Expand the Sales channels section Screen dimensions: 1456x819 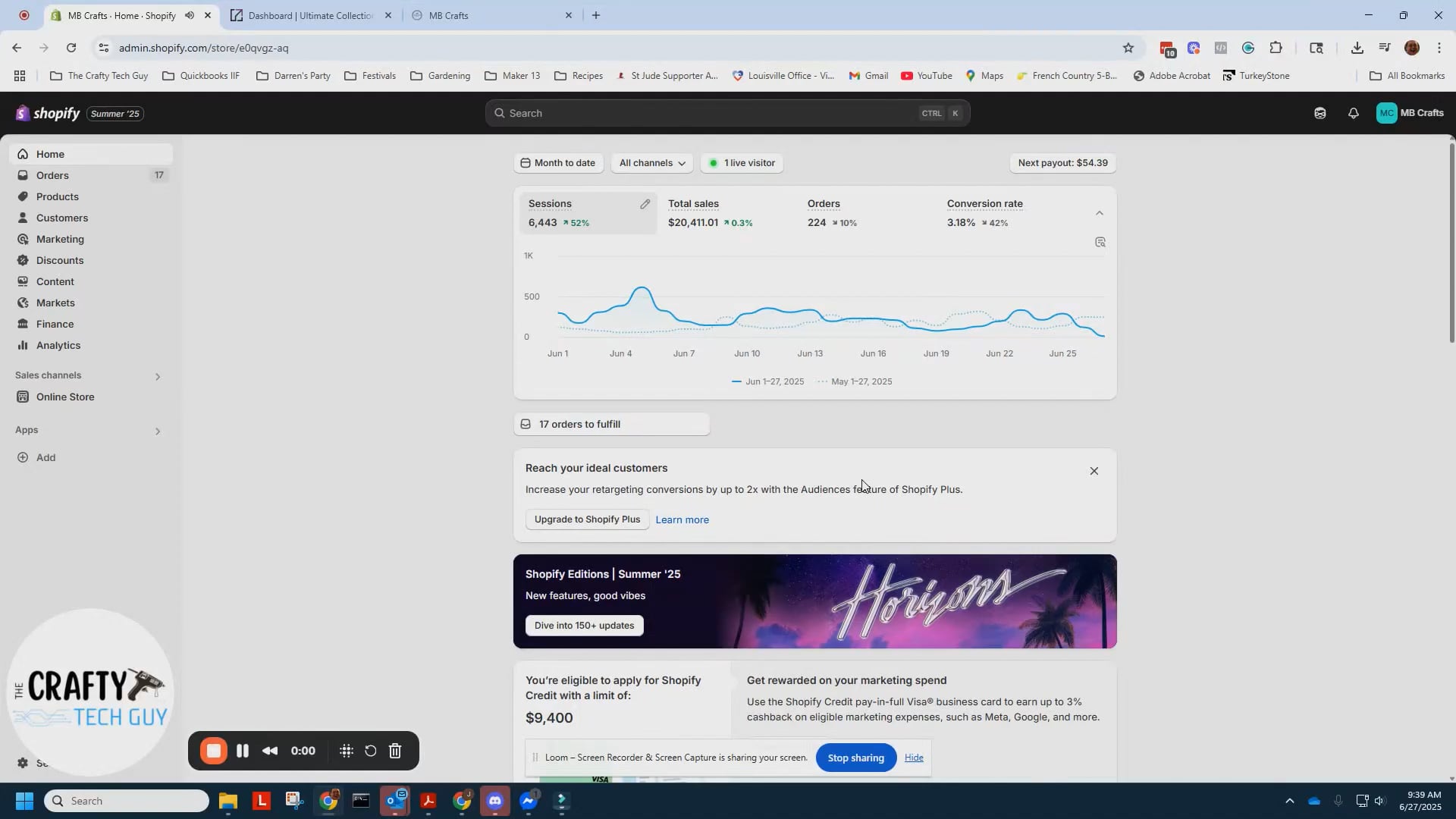[158, 376]
